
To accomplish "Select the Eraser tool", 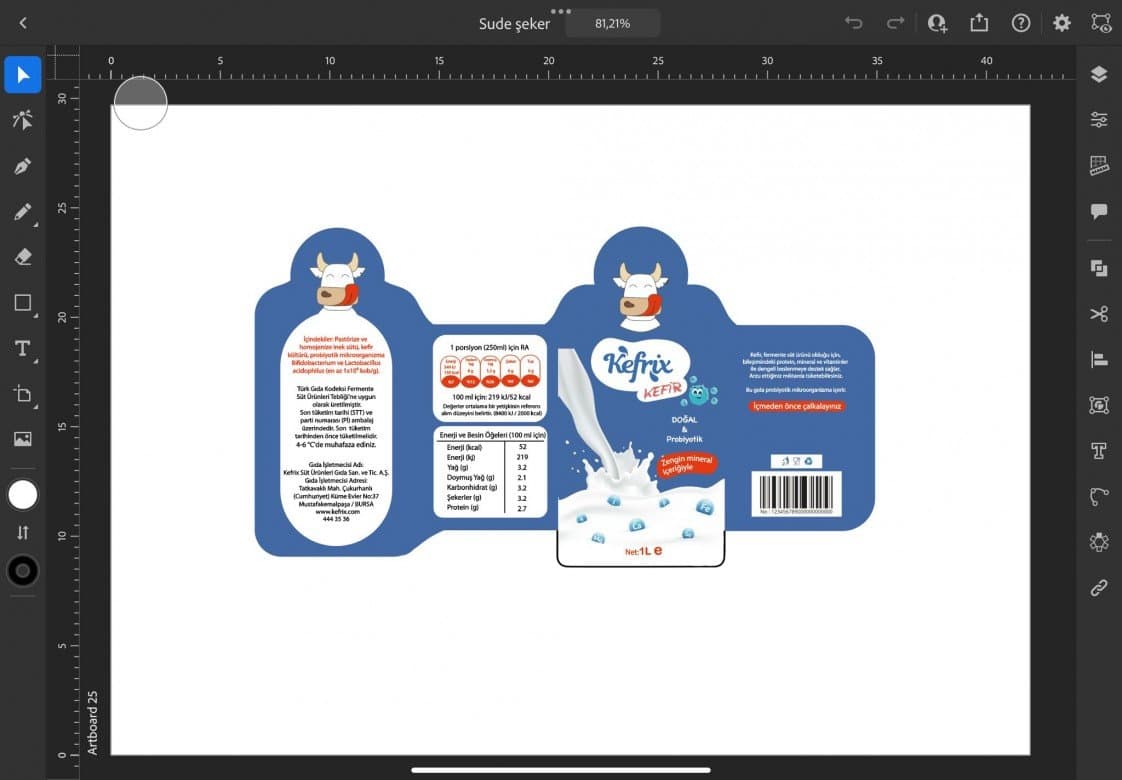I will (x=23, y=257).
